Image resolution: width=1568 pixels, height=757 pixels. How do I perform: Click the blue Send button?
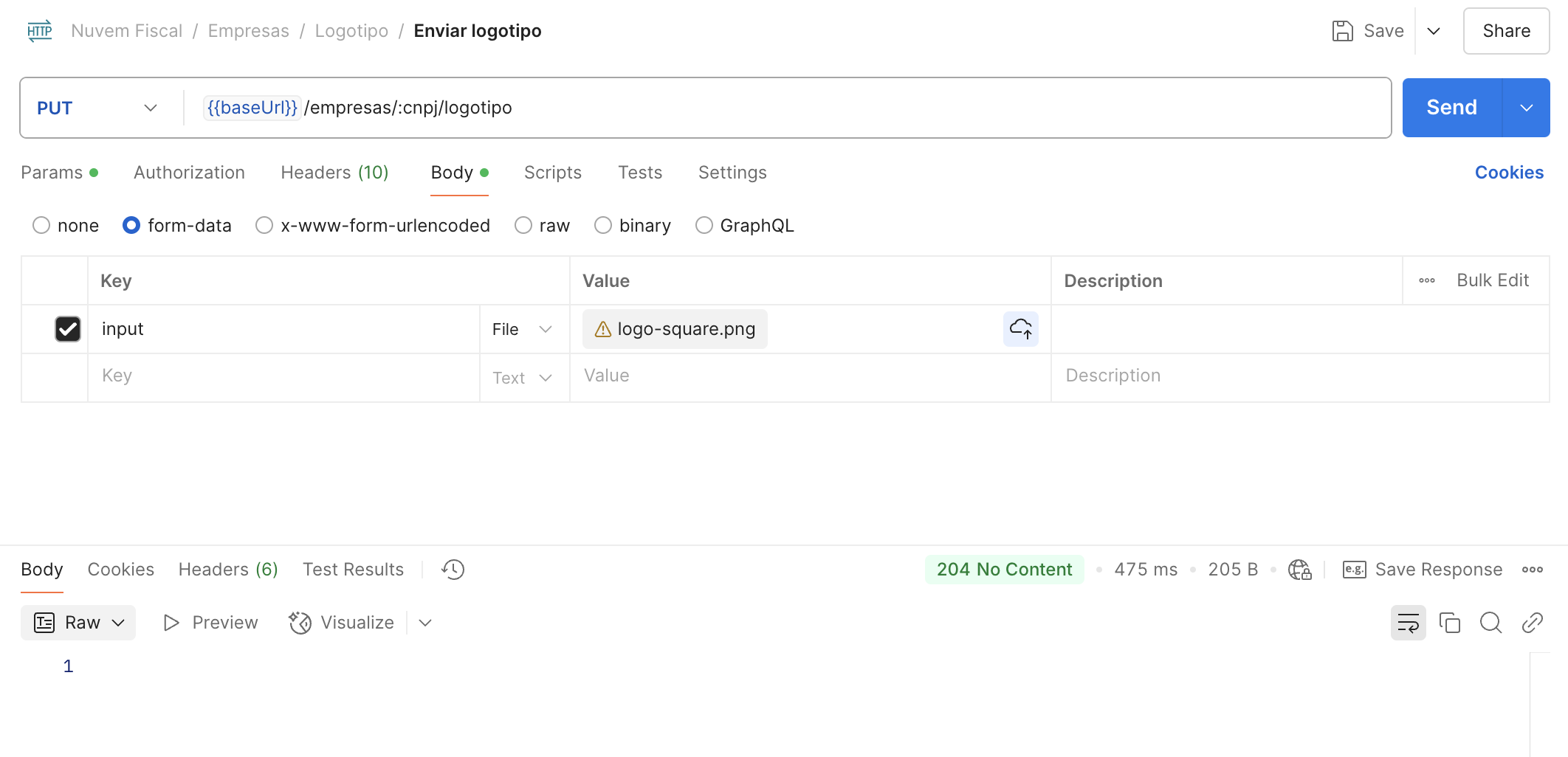pos(1452,108)
